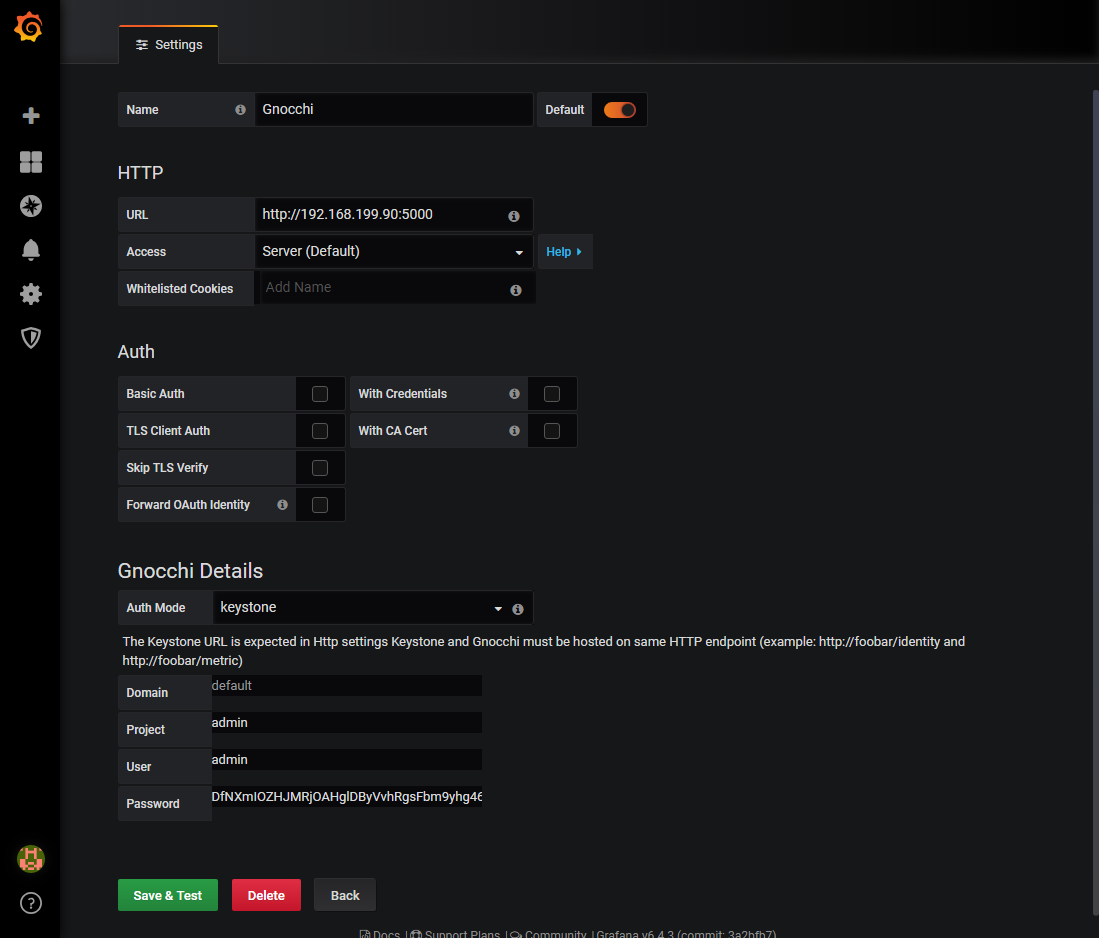Screen dimensions: 1099x938
Task: Show the With CA Cert info icon
Action: 514,430
